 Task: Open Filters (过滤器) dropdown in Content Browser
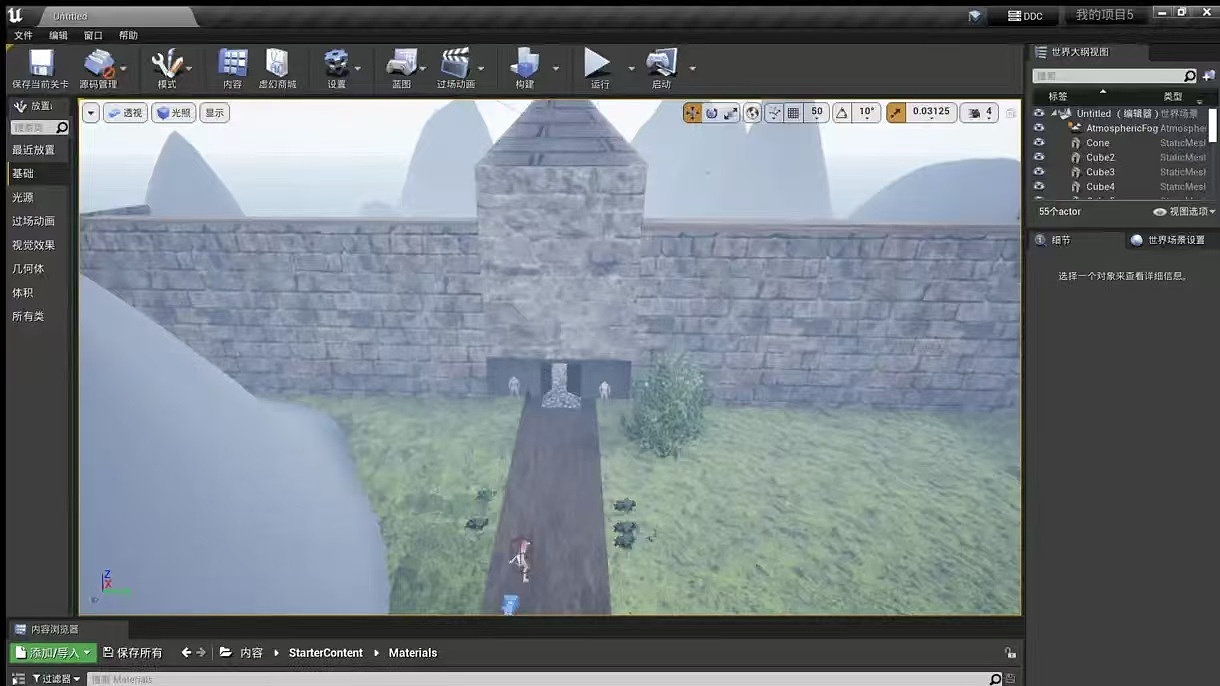[x=57, y=679]
